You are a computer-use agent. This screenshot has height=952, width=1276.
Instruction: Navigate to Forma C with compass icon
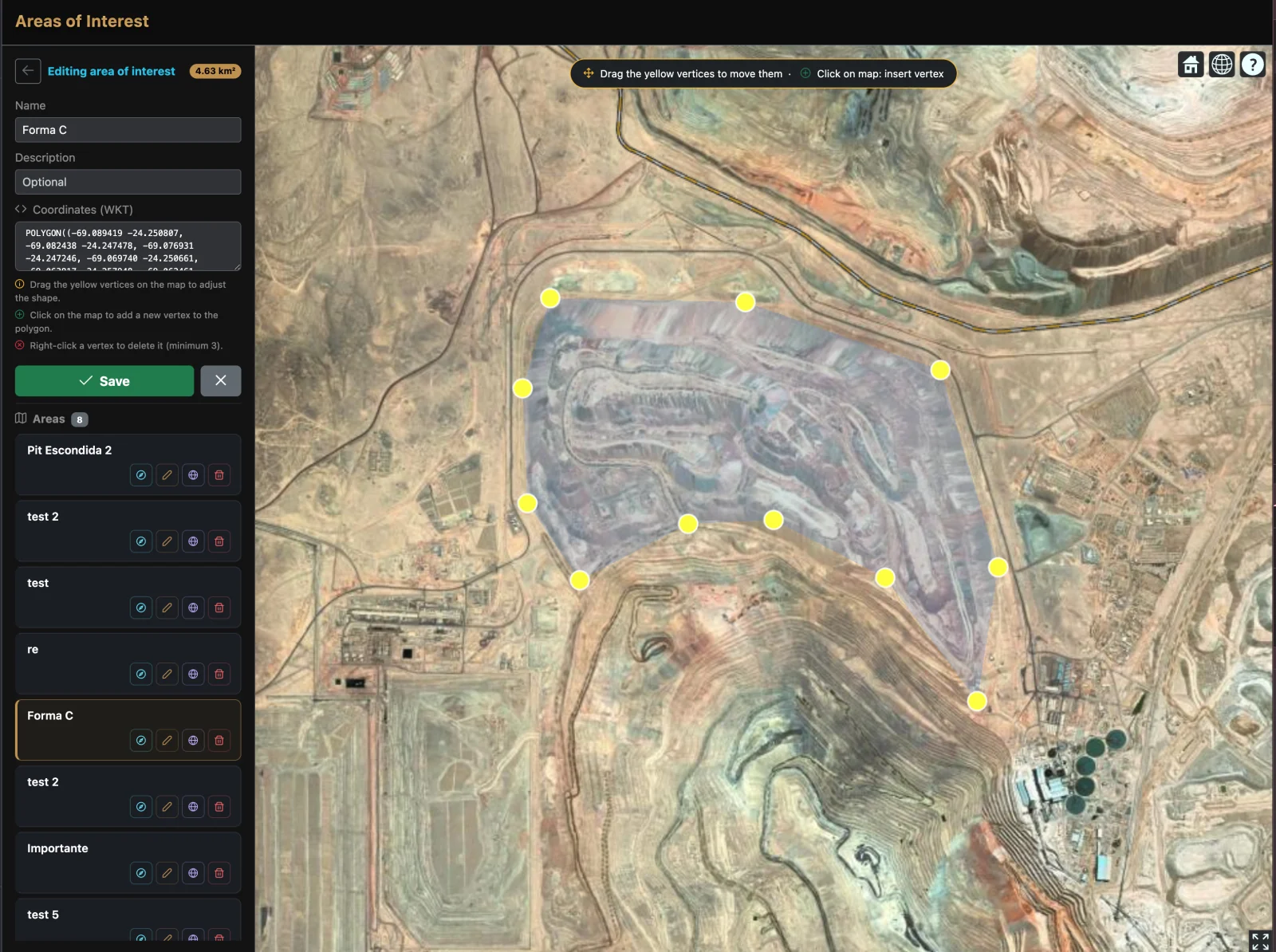click(141, 740)
